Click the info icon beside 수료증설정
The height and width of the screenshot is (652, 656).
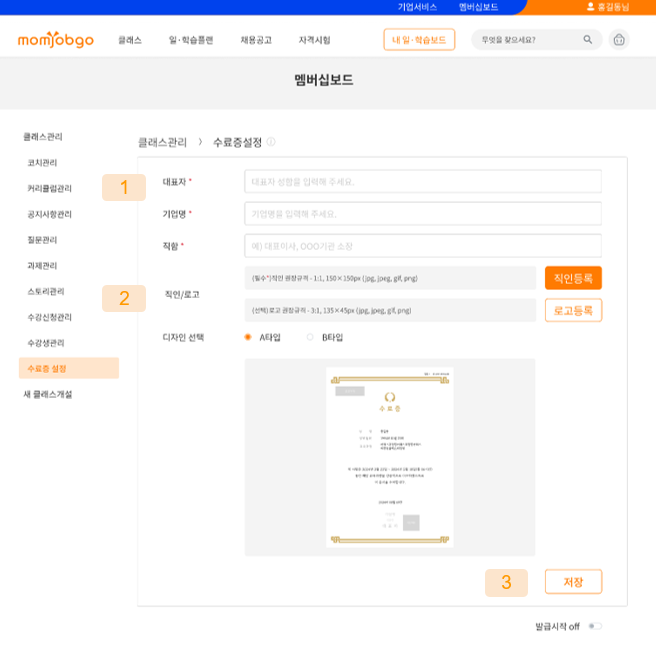271,142
